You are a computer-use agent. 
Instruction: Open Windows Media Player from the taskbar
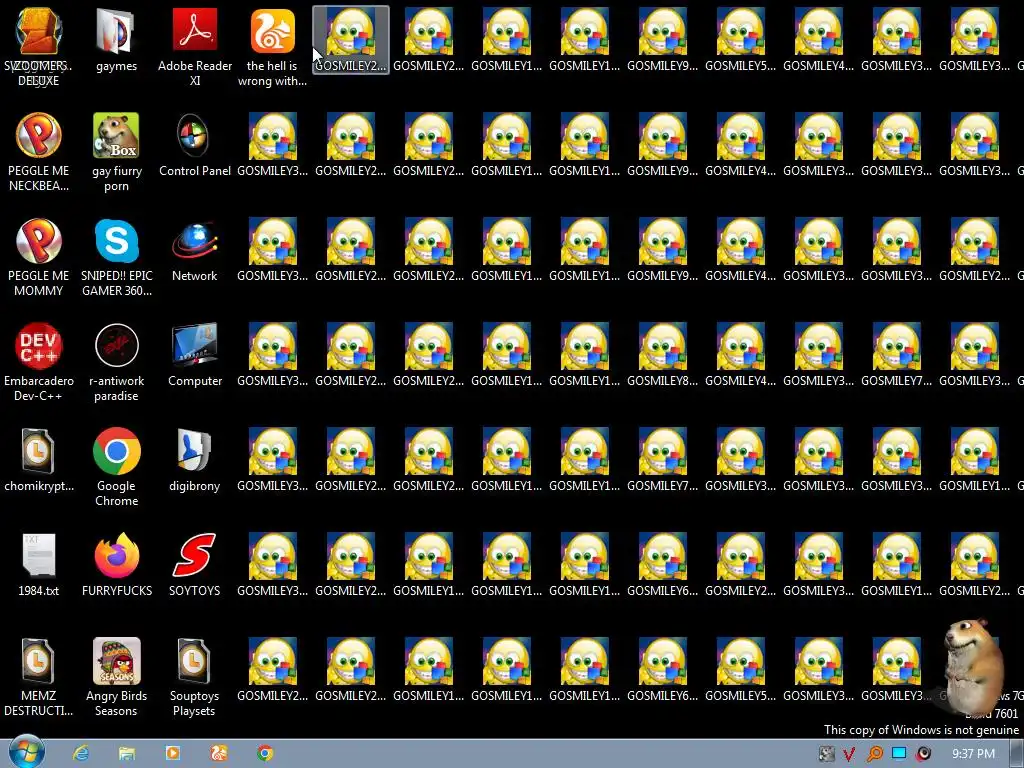173,754
